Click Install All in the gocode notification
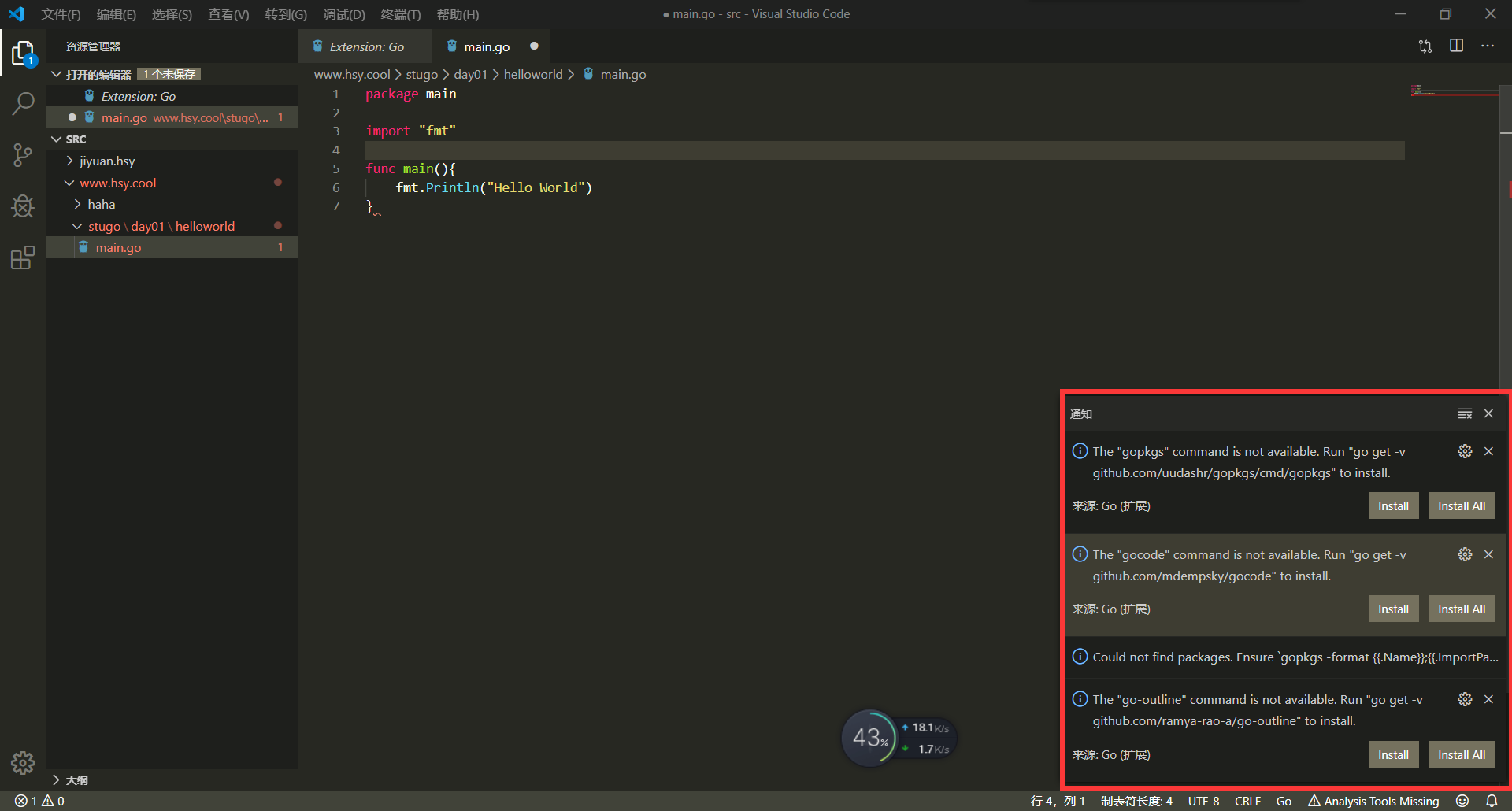1512x811 pixels. [x=1462, y=609]
